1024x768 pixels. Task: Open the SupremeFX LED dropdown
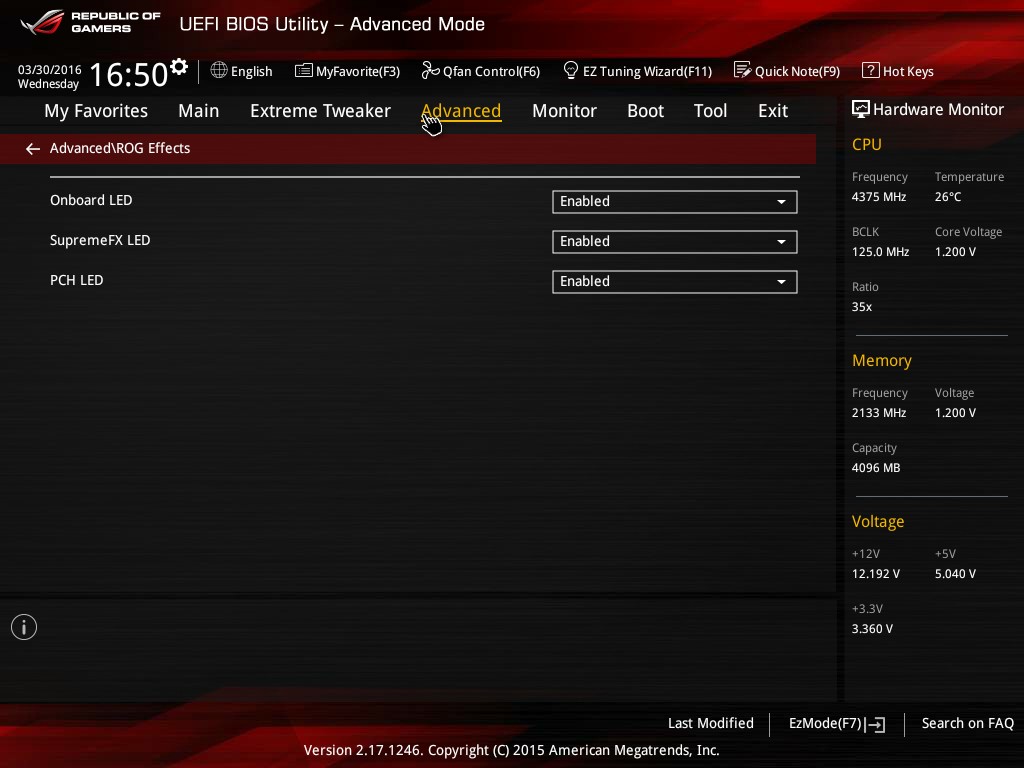pos(675,242)
